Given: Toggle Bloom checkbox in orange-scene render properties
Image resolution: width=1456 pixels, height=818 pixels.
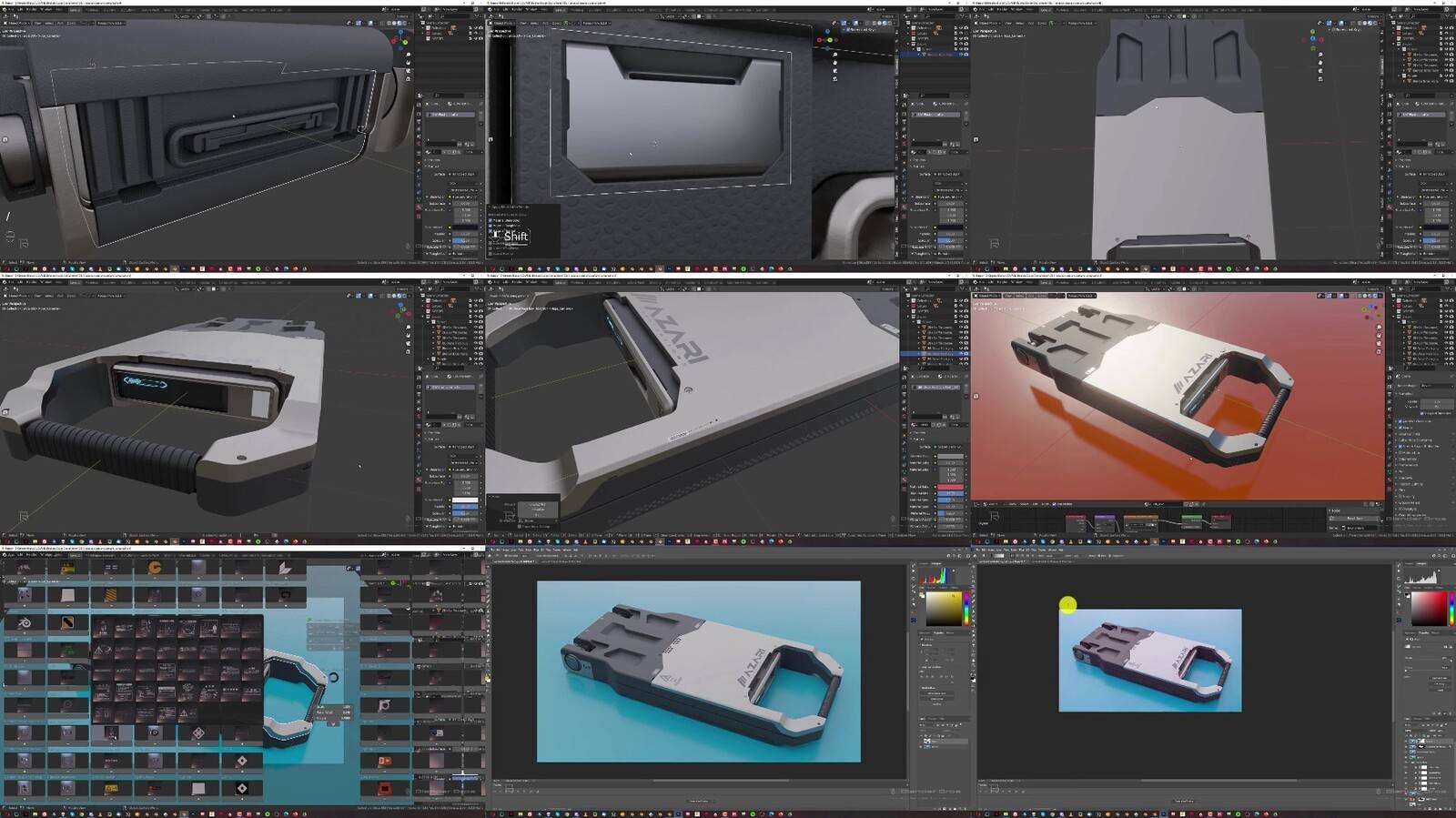Looking at the screenshot, I should click(x=1401, y=429).
